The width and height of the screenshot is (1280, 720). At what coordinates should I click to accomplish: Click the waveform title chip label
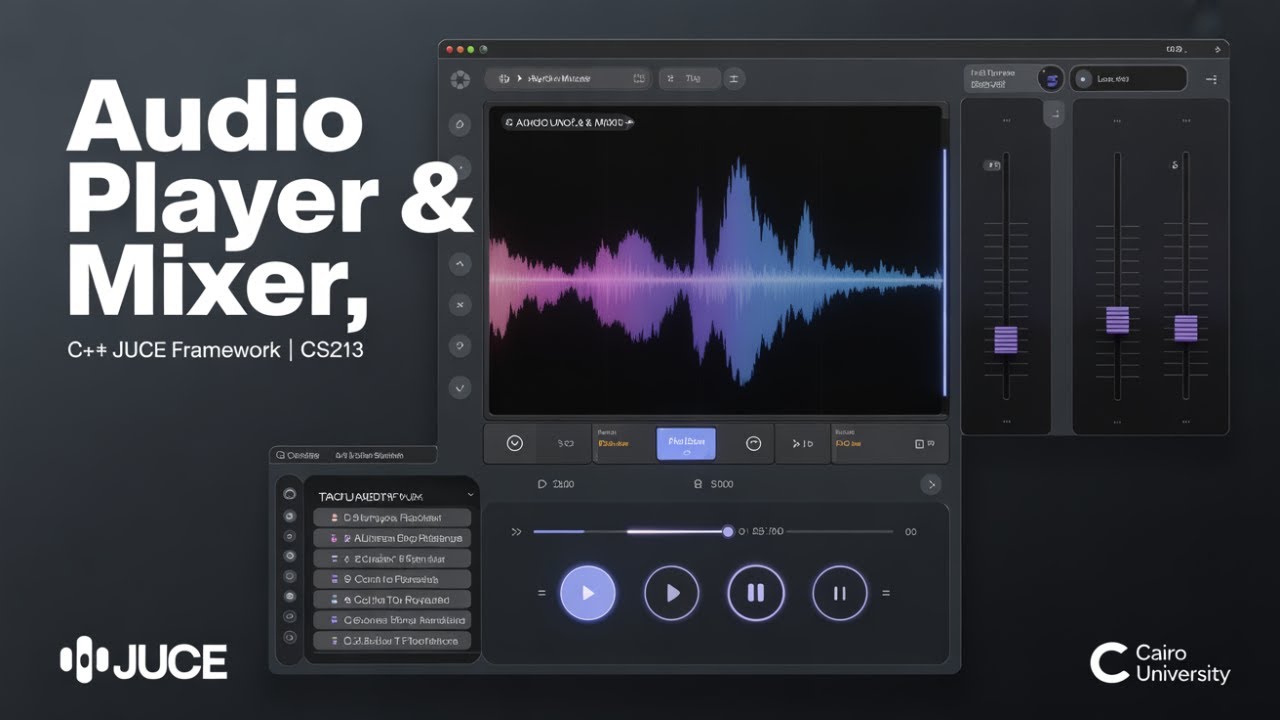569,122
